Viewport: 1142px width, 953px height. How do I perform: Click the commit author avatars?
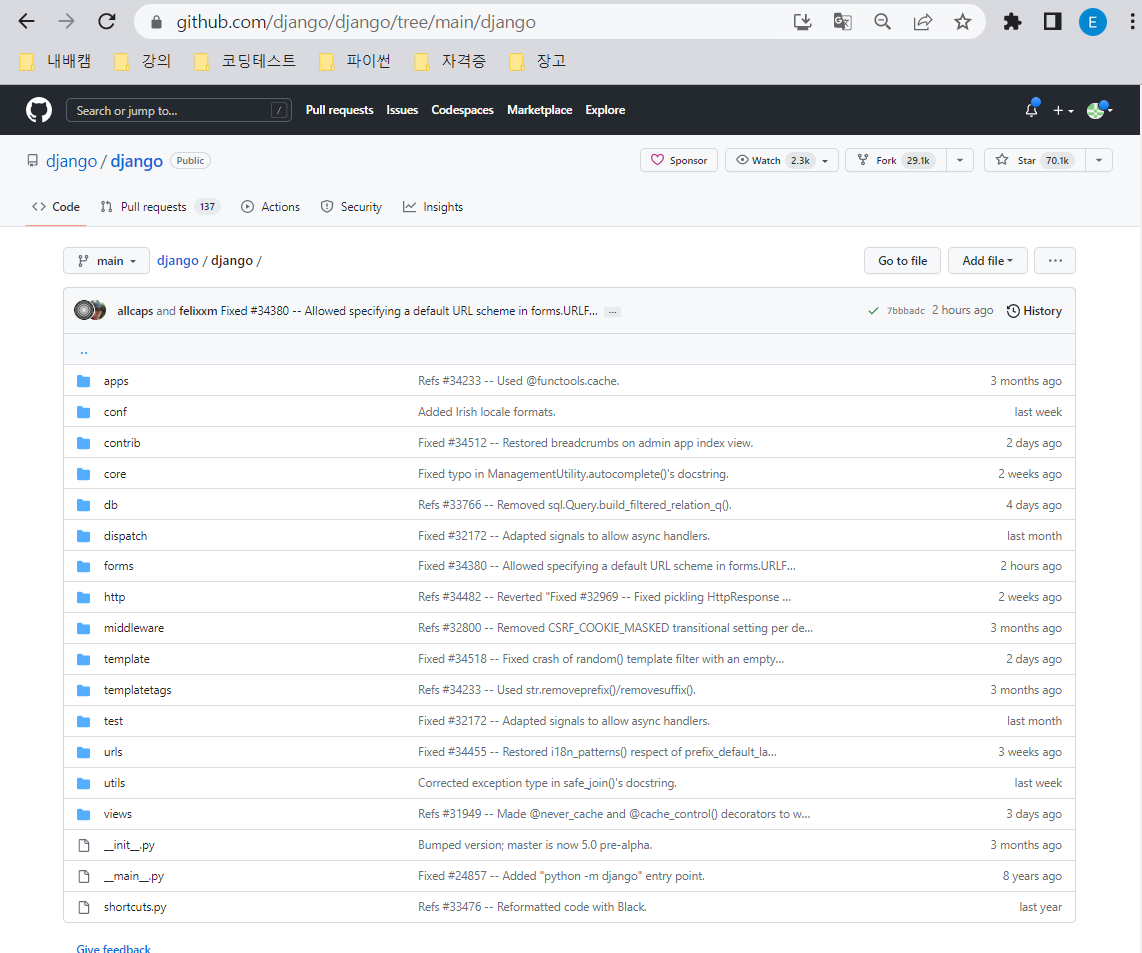[90, 310]
